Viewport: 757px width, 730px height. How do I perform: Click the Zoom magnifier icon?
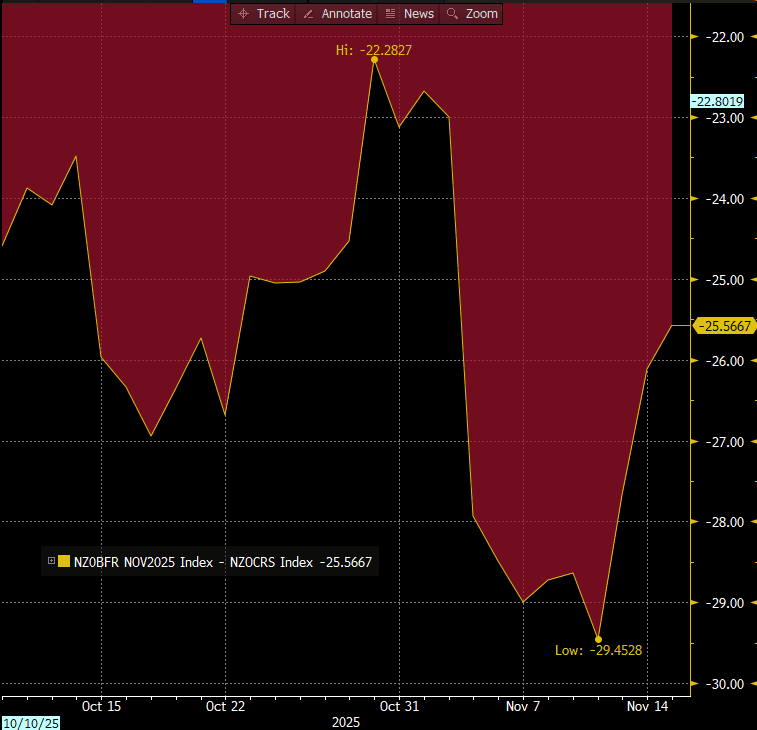(x=453, y=13)
